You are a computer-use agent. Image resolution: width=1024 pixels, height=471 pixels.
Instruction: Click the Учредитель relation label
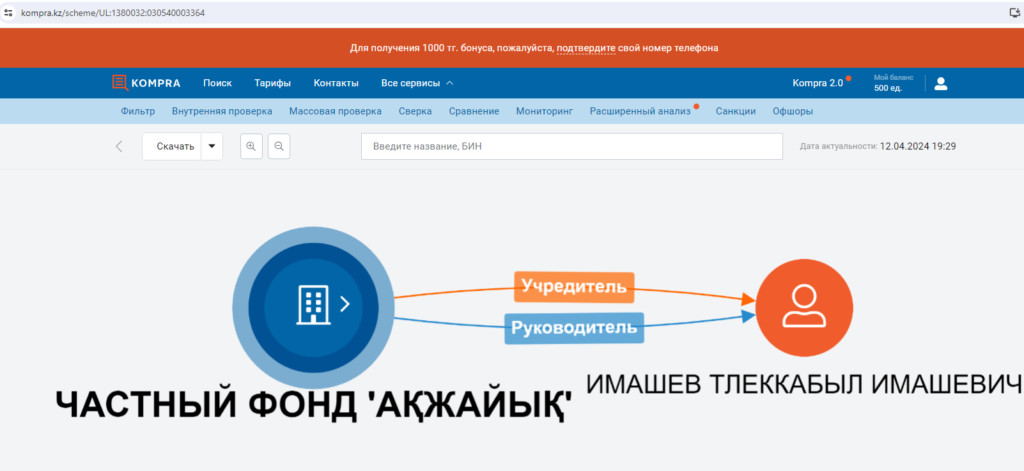pyautogui.click(x=574, y=286)
